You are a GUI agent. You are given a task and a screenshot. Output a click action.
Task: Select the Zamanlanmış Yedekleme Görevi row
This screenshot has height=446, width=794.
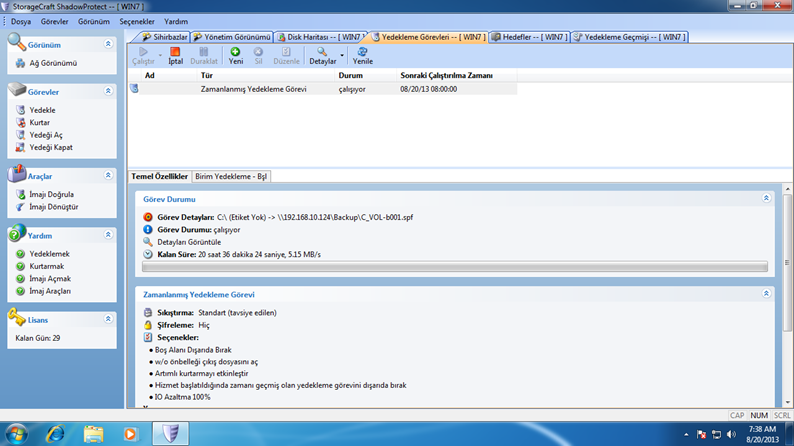(x=323, y=89)
